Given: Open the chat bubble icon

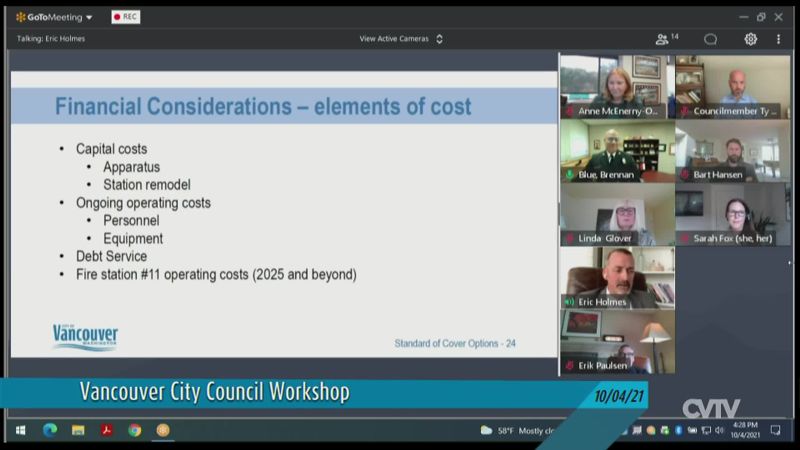Looking at the screenshot, I should click(710, 39).
